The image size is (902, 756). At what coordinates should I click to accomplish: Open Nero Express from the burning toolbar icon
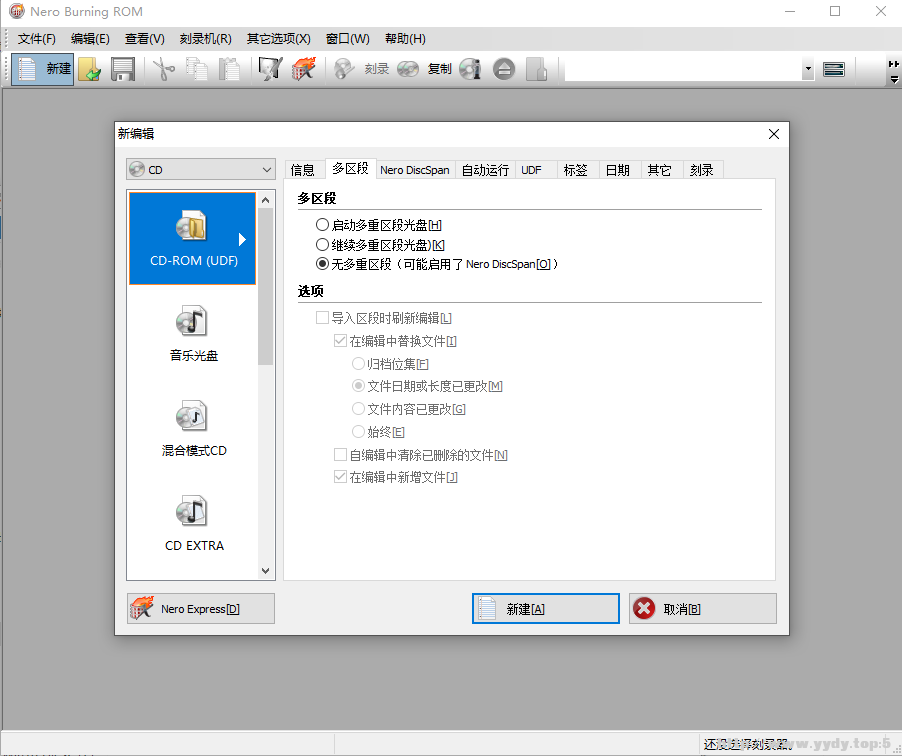point(304,69)
